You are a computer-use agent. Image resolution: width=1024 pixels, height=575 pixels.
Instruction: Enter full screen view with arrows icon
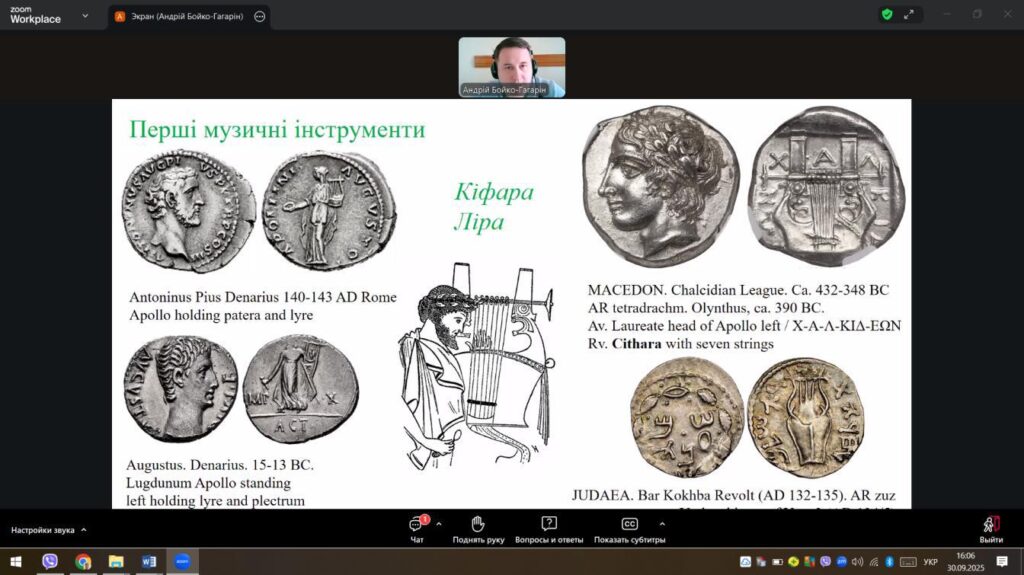[909, 15]
